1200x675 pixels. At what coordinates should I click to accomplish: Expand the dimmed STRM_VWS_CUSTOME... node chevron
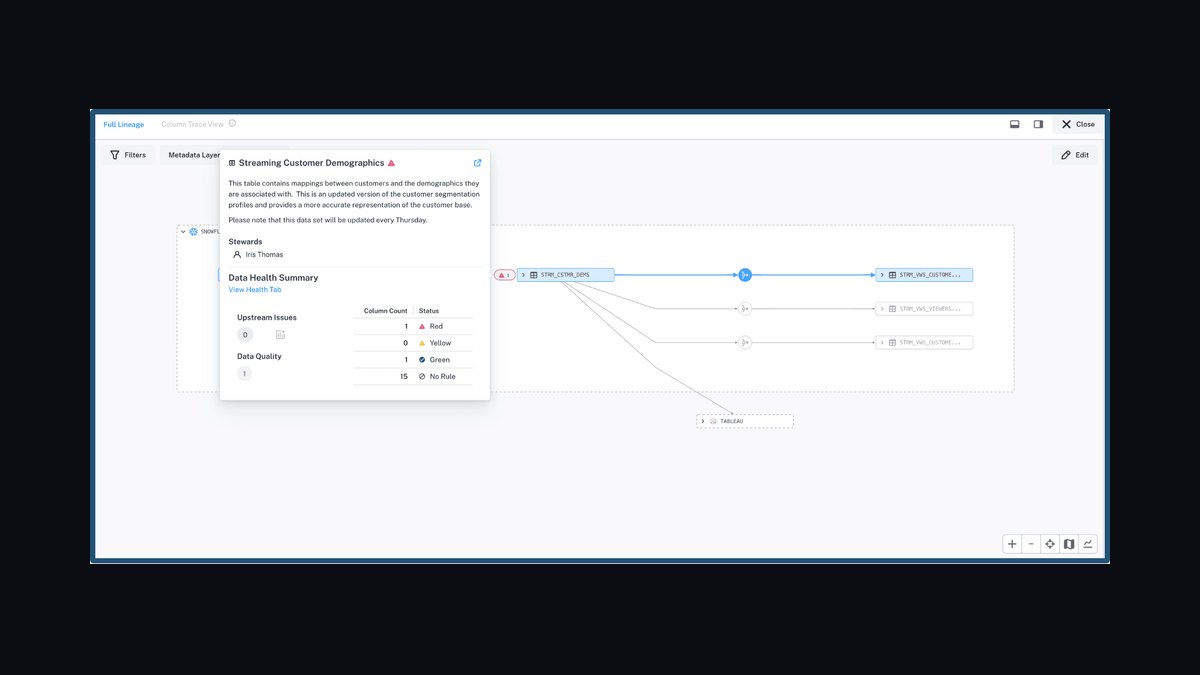882,342
